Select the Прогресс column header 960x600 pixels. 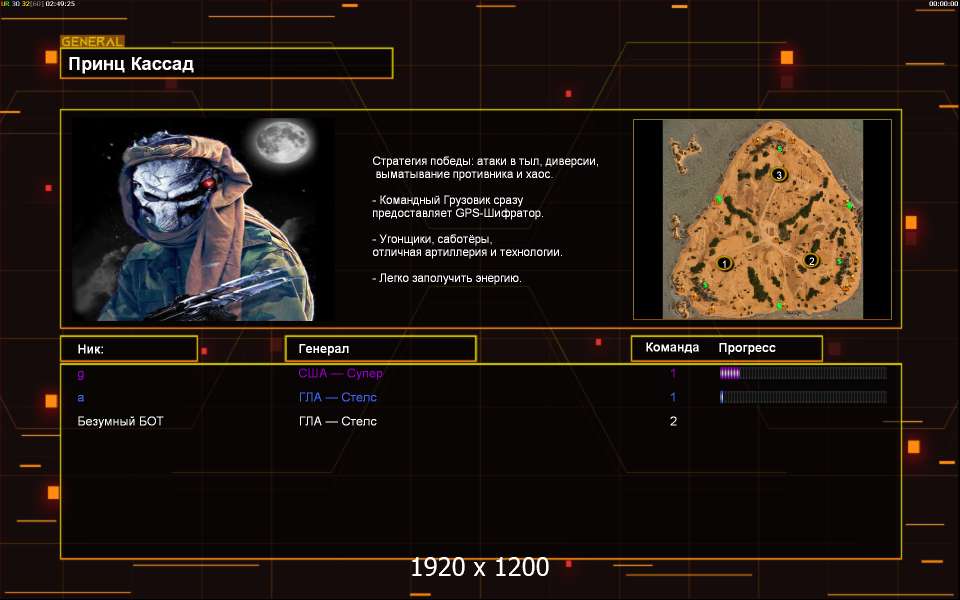[747, 348]
